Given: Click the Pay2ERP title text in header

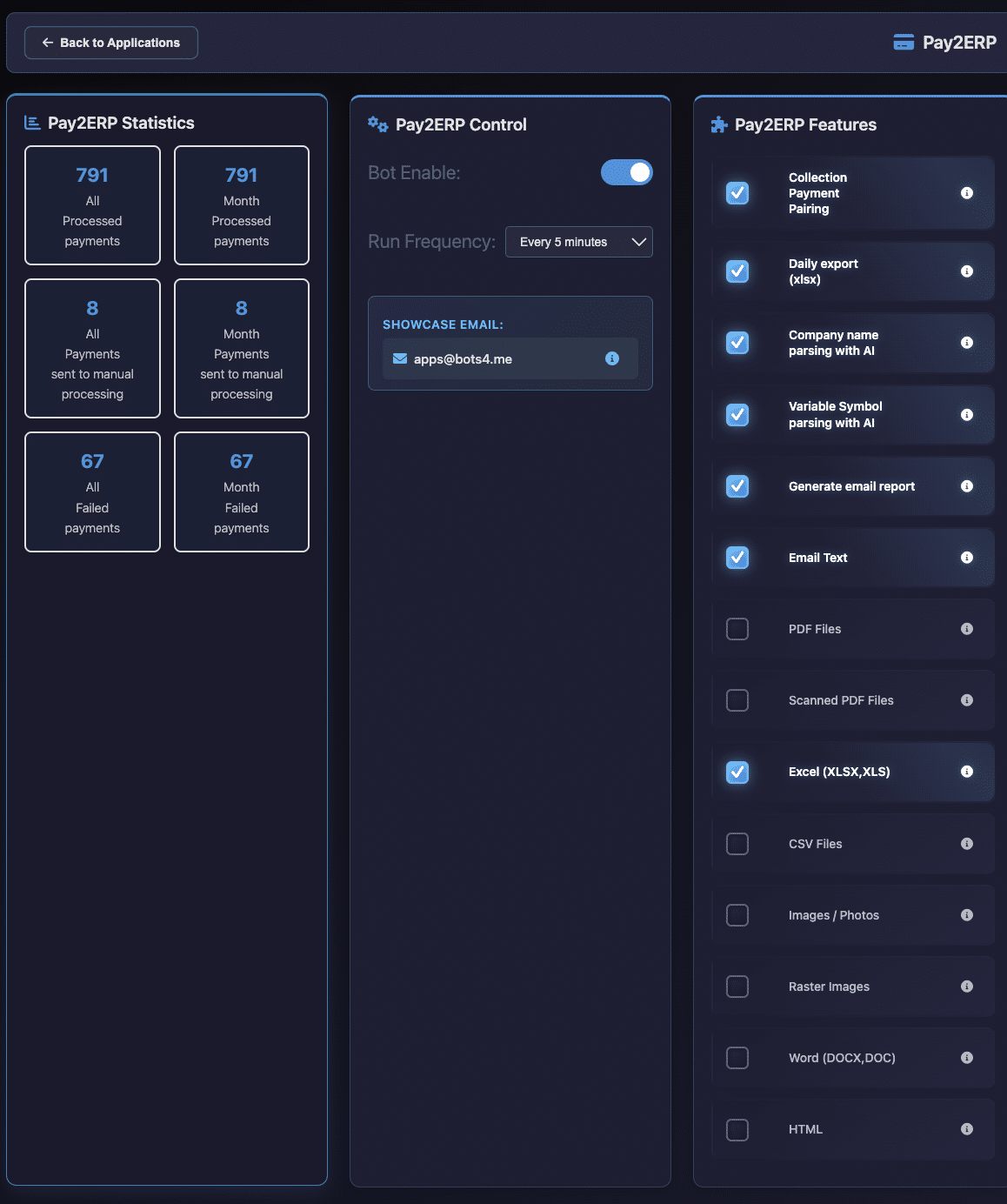Looking at the screenshot, I should 959,43.
